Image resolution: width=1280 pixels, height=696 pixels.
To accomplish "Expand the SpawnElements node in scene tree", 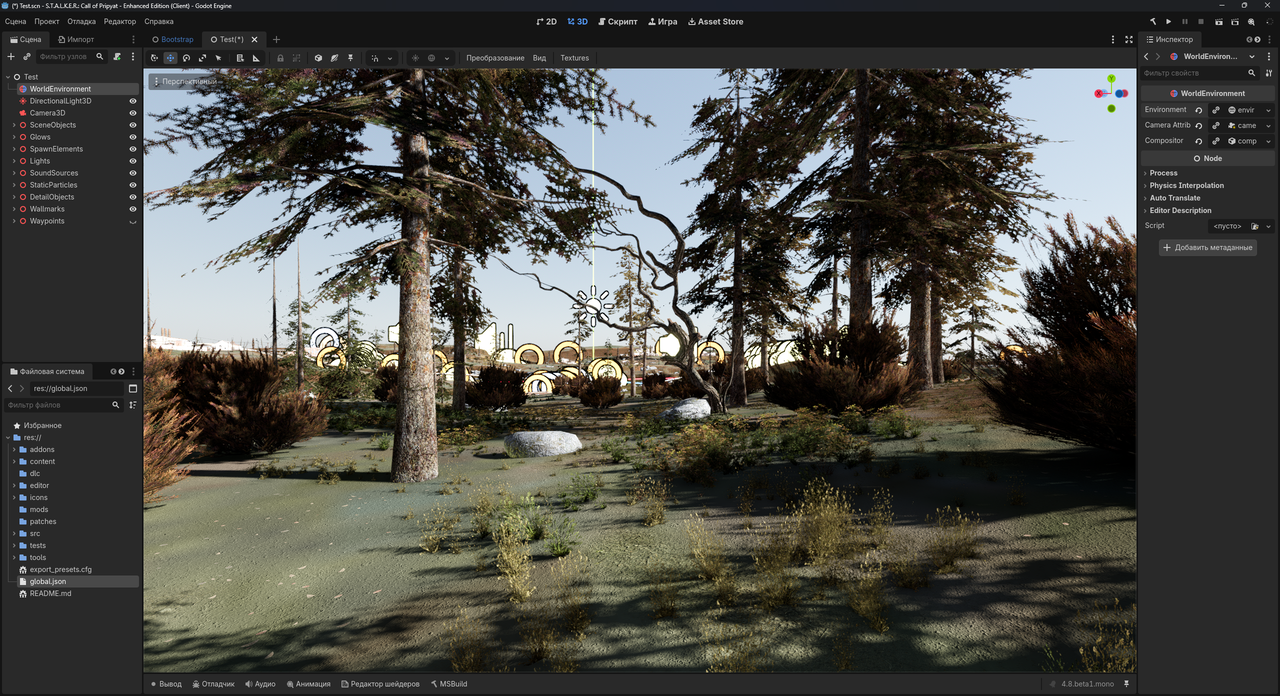I will pos(13,149).
